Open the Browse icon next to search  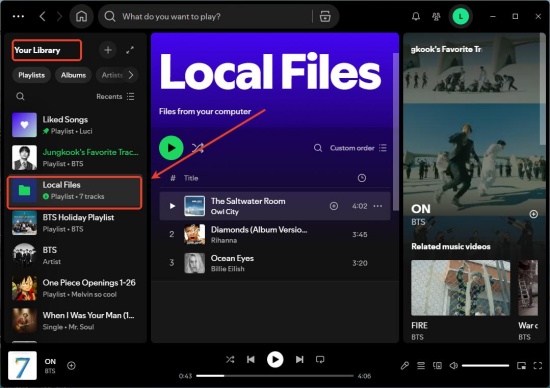tap(325, 16)
